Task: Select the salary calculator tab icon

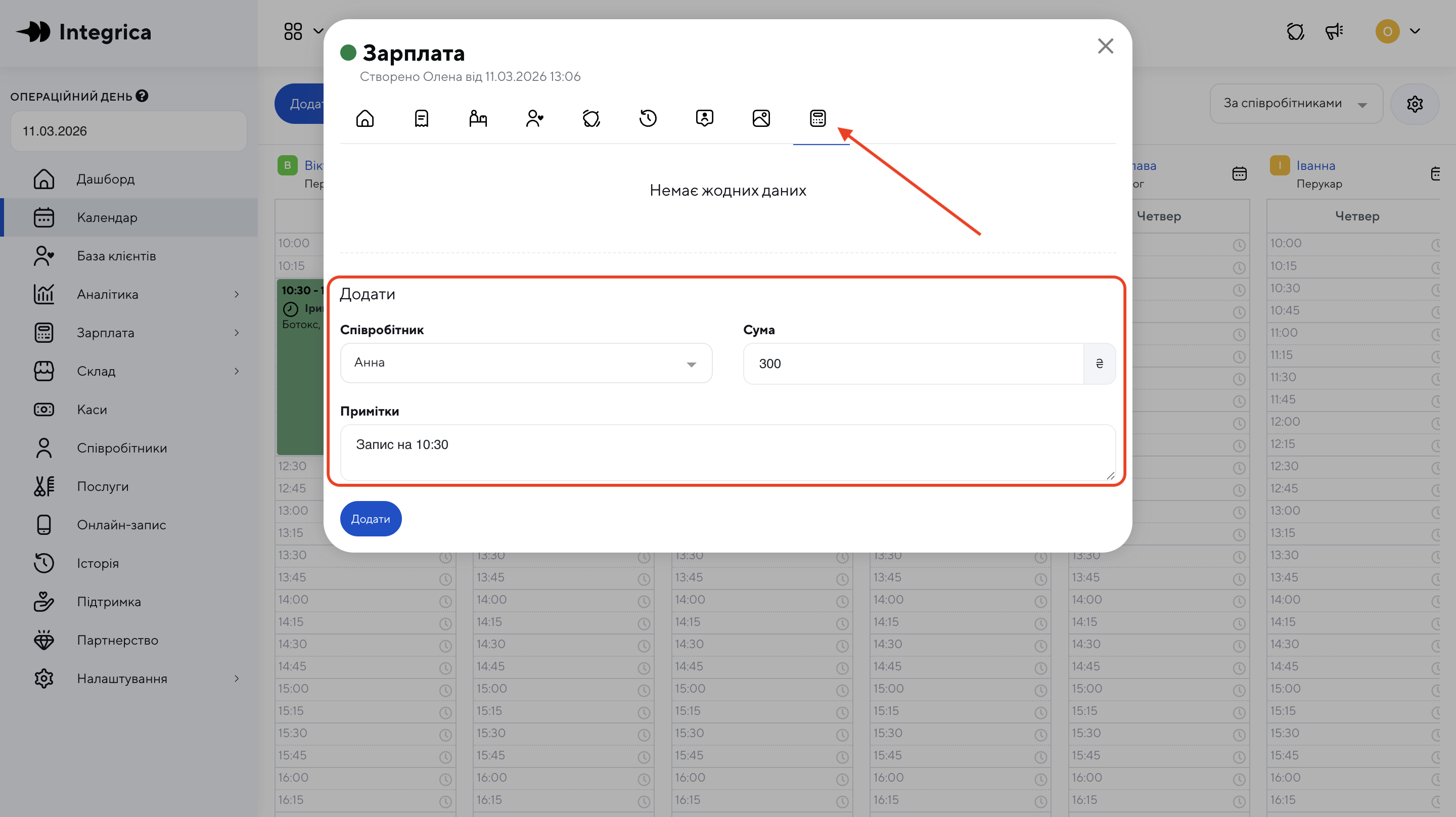Action: (x=817, y=118)
